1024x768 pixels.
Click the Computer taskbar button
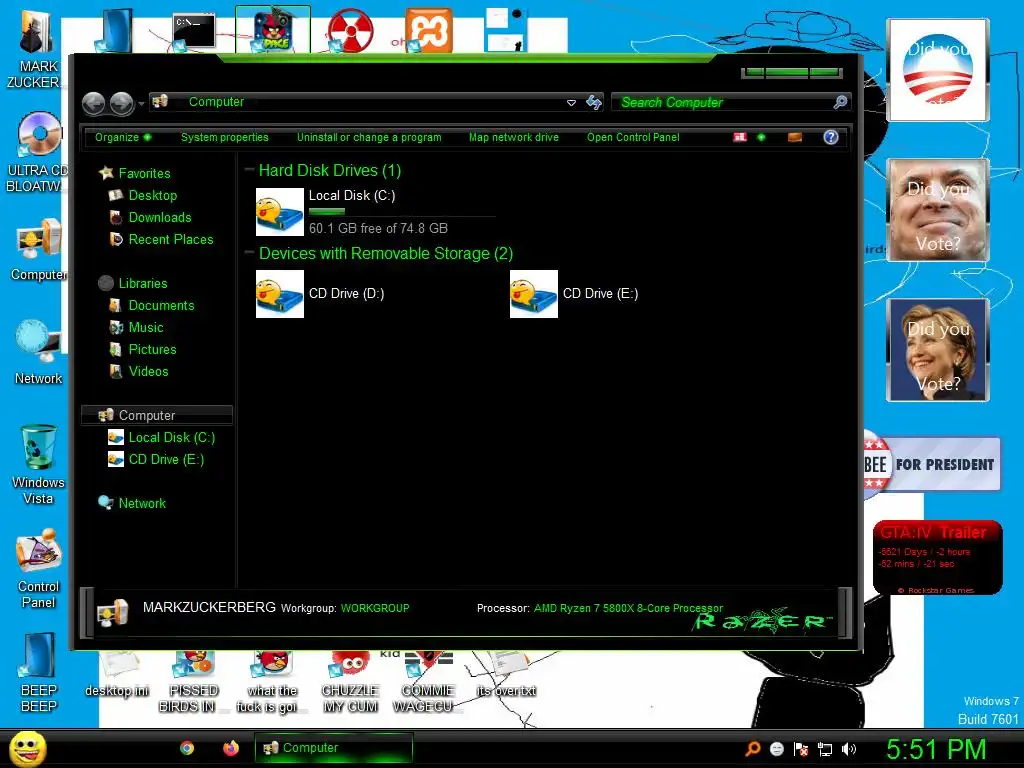coord(334,748)
